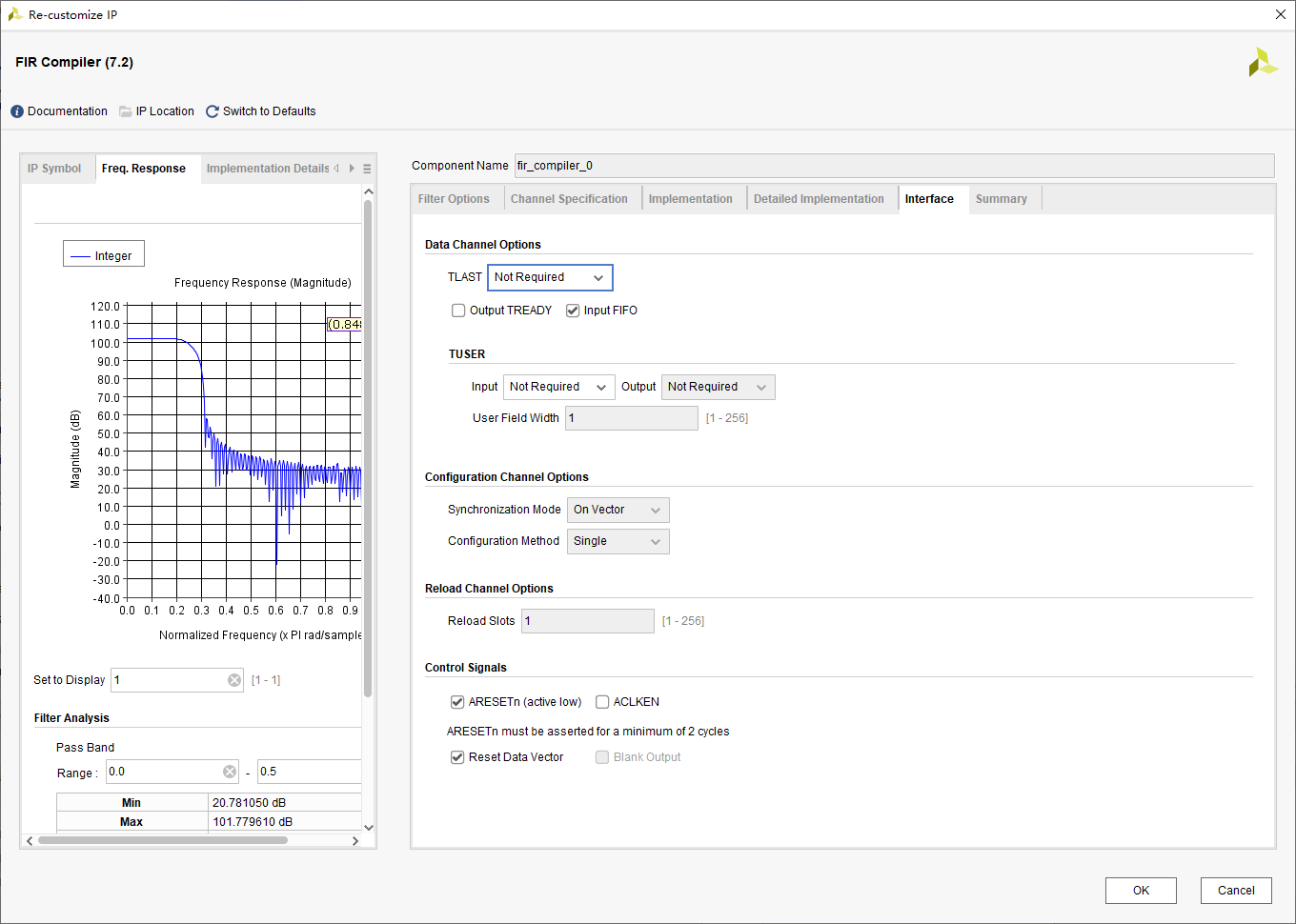Toggle the Blank Output checkbox
The image size is (1296, 924).
[602, 757]
